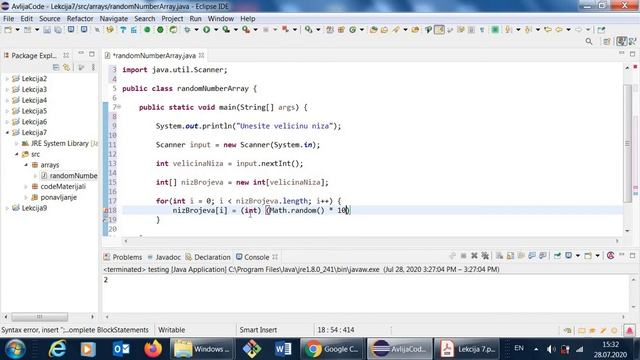Open the Run button dropdown arrow
The width and height of the screenshot is (640, 360).
click(216, 30)
